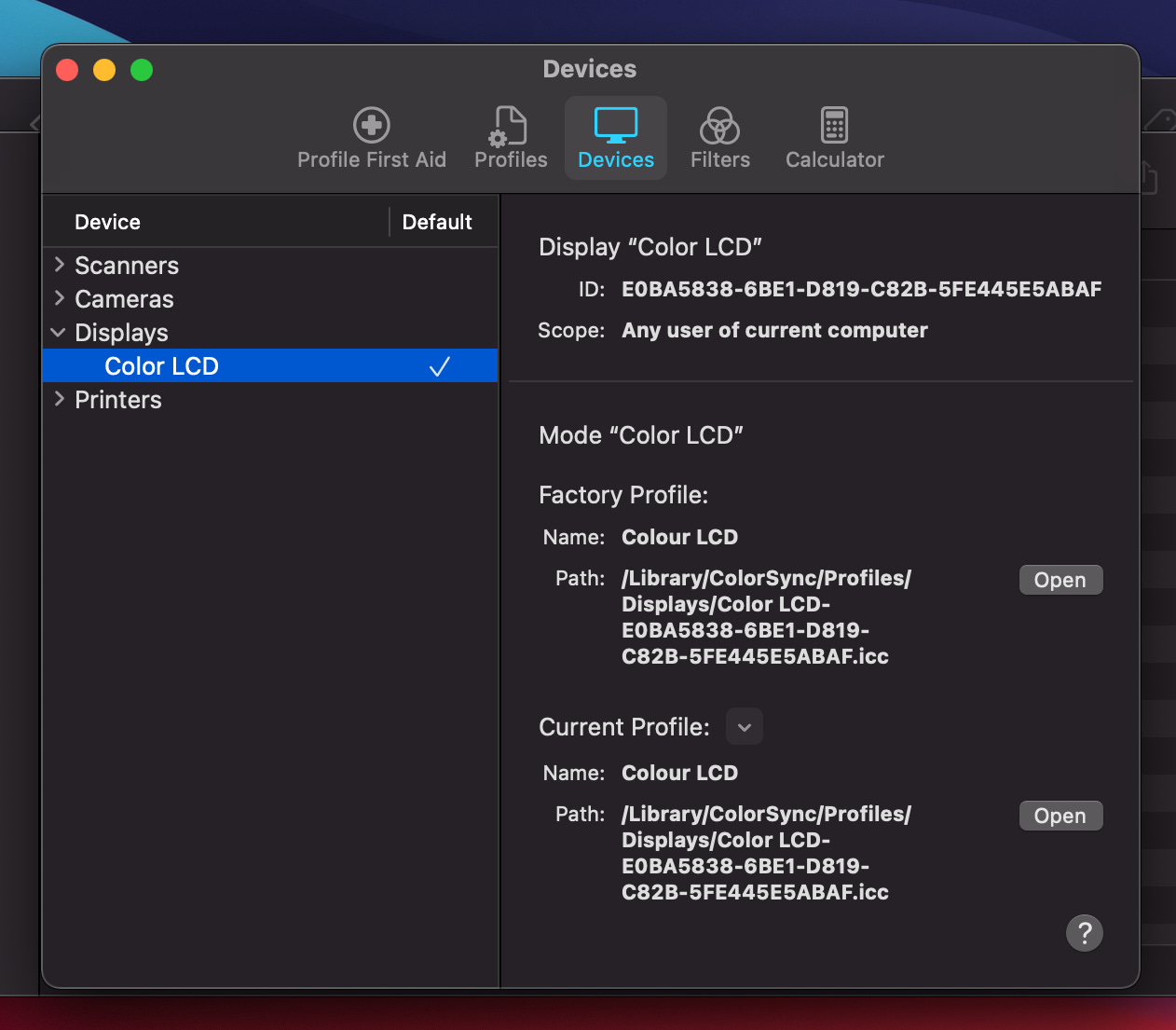
Task: Select the Color LCD display row
Action: click(270, 365)
